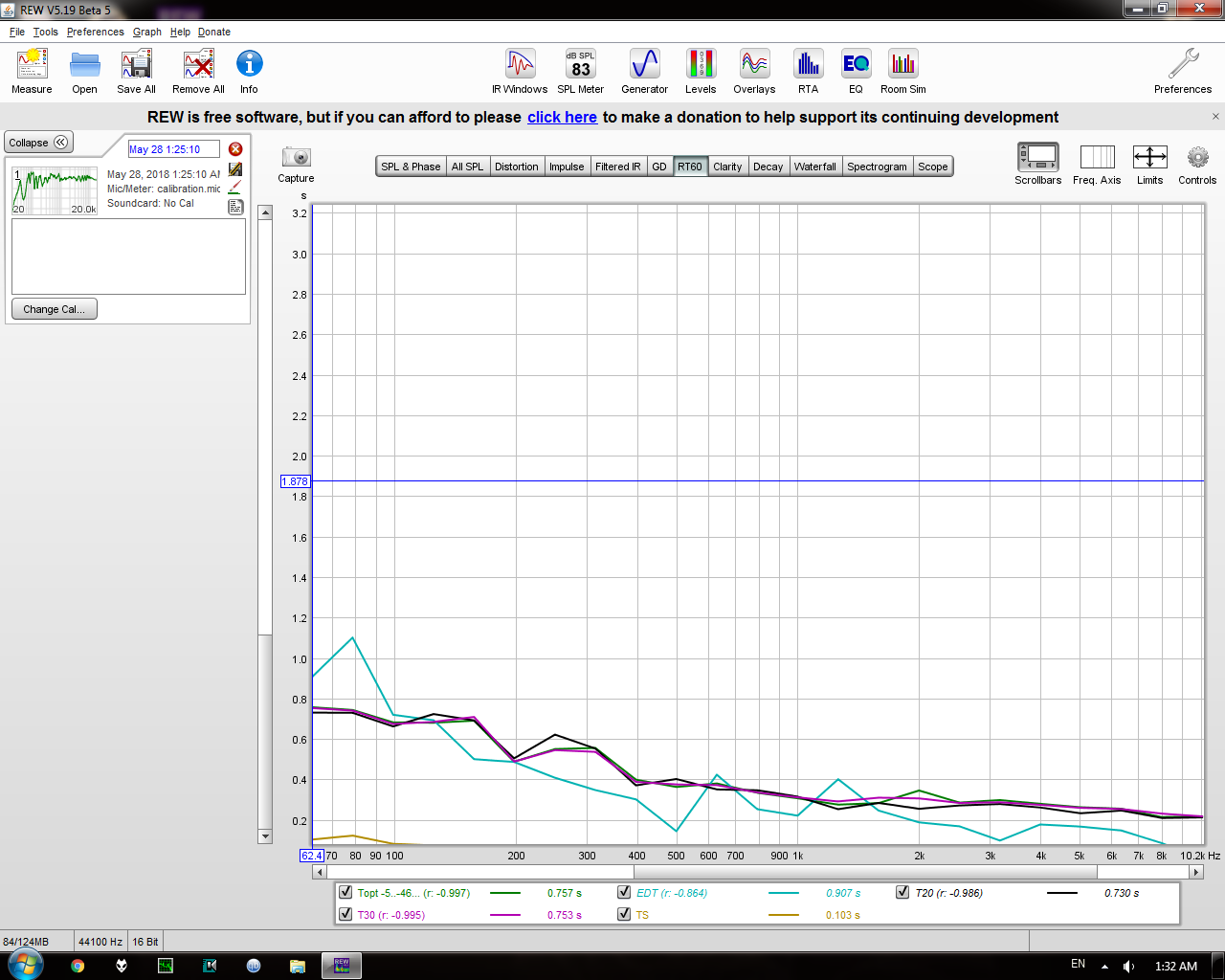Open a measurement file via Open icon
Screen dimensions: 1225x980
[x=84, y=72]
